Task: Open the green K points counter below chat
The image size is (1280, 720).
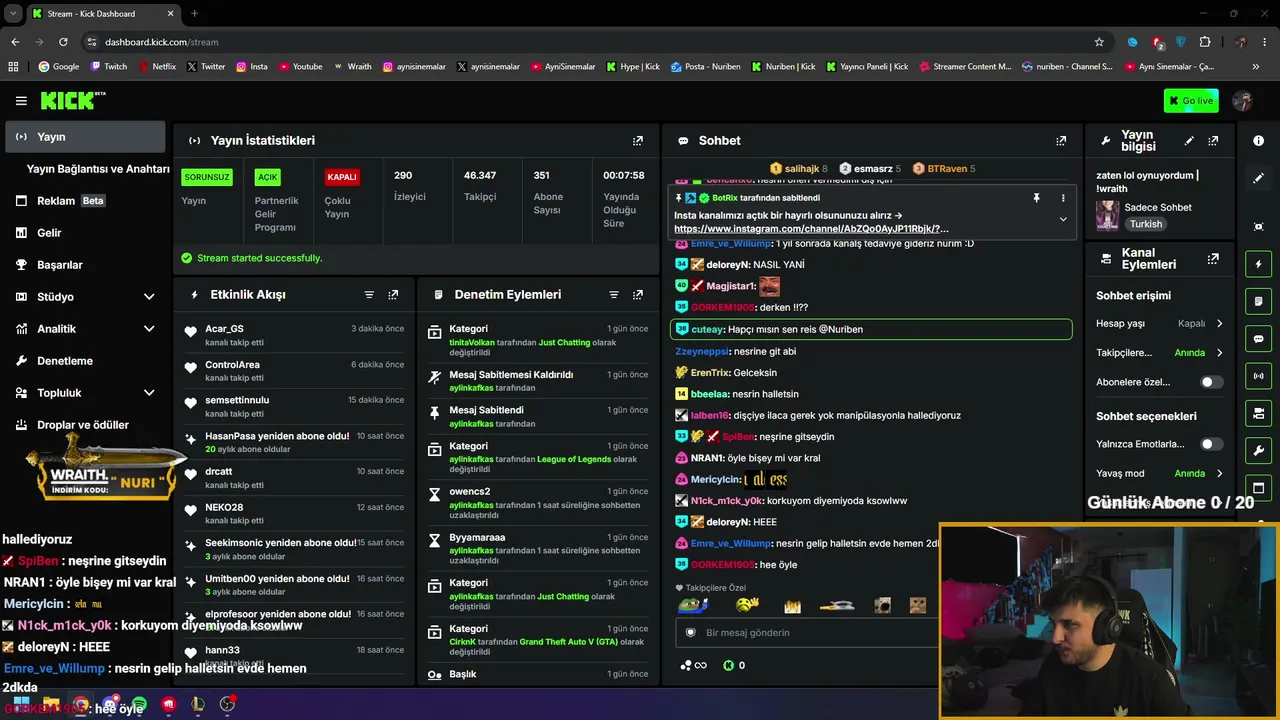Action: click(734, 665)
